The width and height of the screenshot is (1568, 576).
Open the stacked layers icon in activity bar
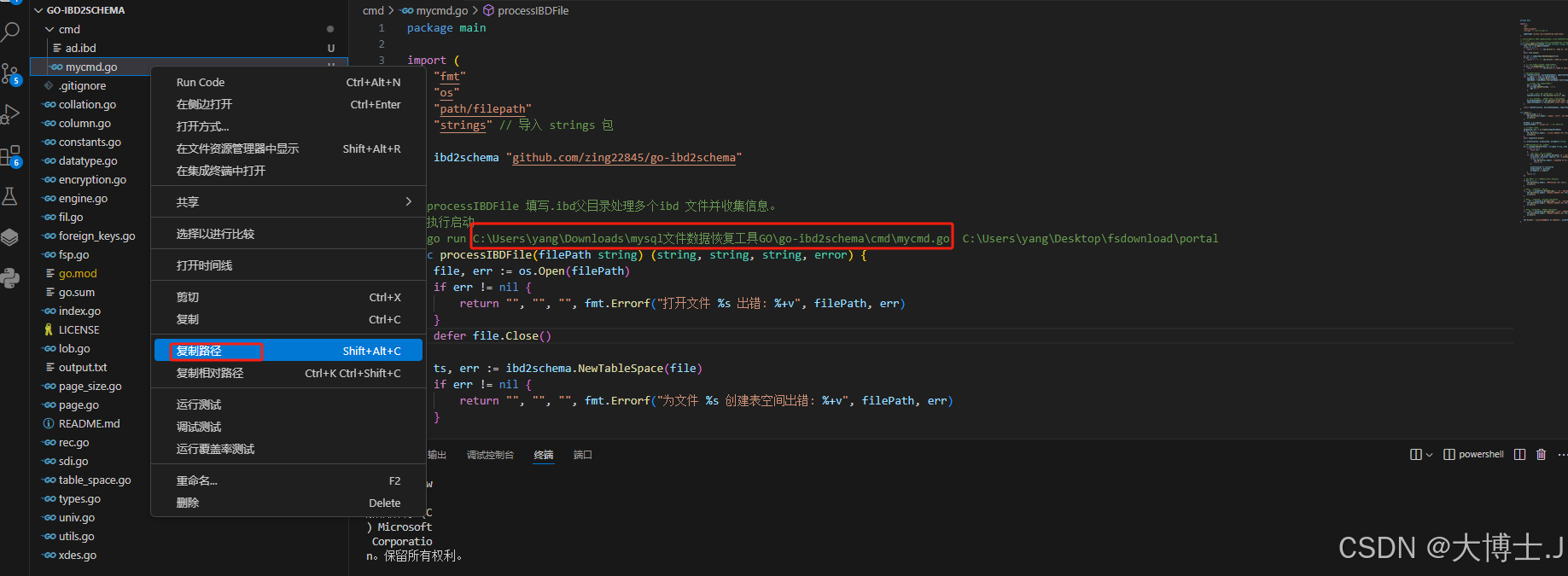click(10, 237)
